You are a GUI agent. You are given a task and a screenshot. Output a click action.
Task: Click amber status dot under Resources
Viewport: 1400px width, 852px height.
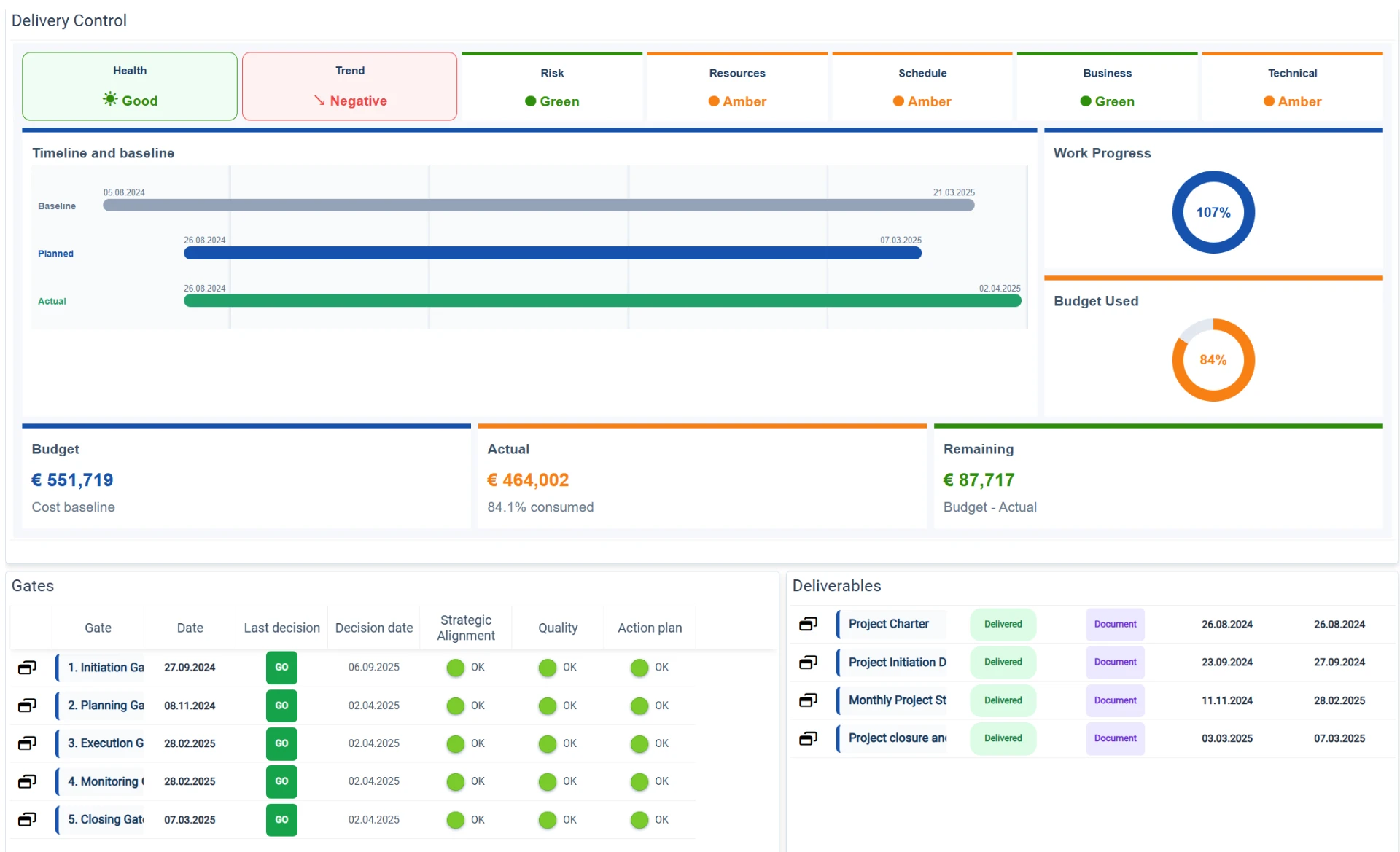(714, 101)
